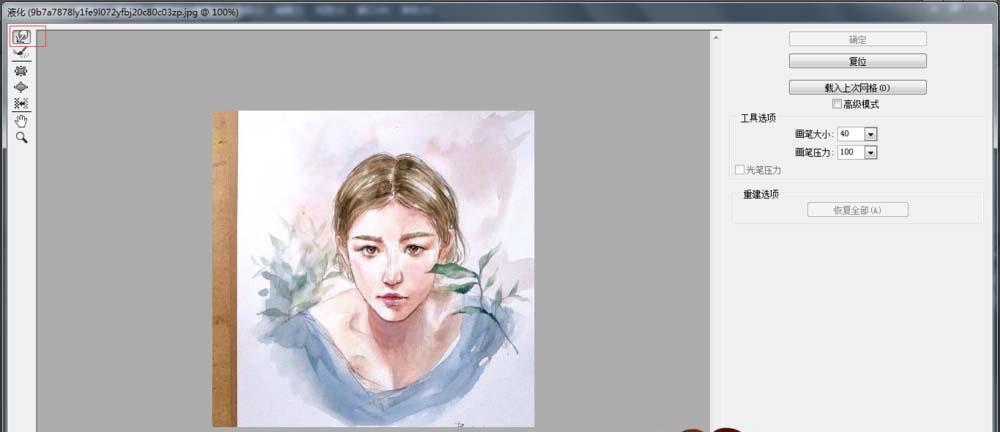Select the Forward Warp tool
The width and height of the screenshot is (1000, 432).
[21, 37]
